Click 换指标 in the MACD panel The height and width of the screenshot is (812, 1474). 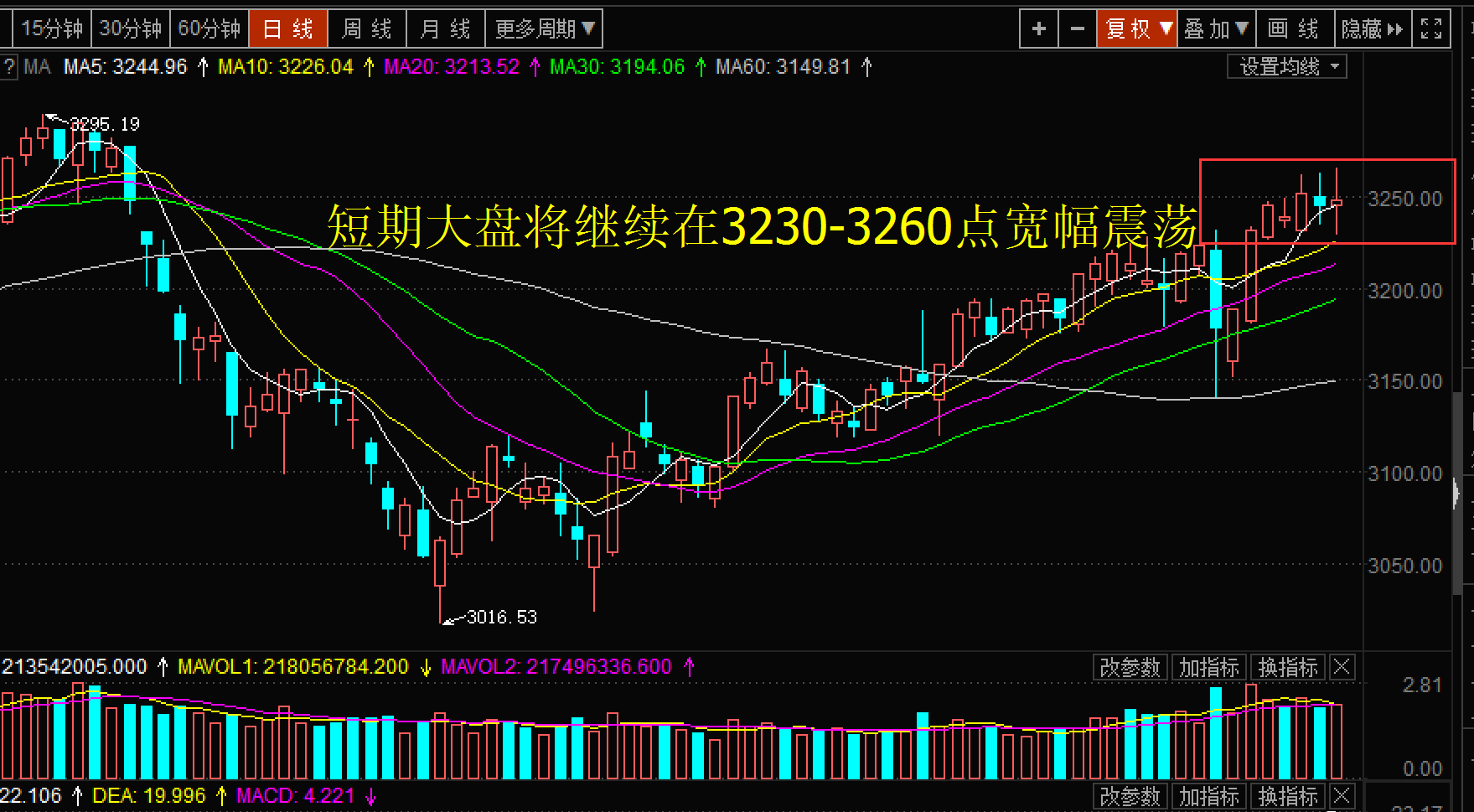pyautogui.click(x=1288, y=796)
